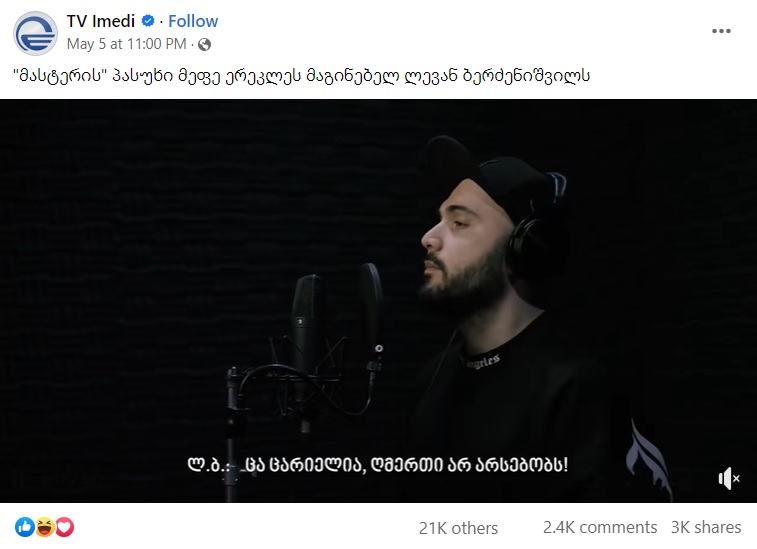Follow the TV Imedi page
Viewport: 757px width, 549px height.
[x=193, y=21]
